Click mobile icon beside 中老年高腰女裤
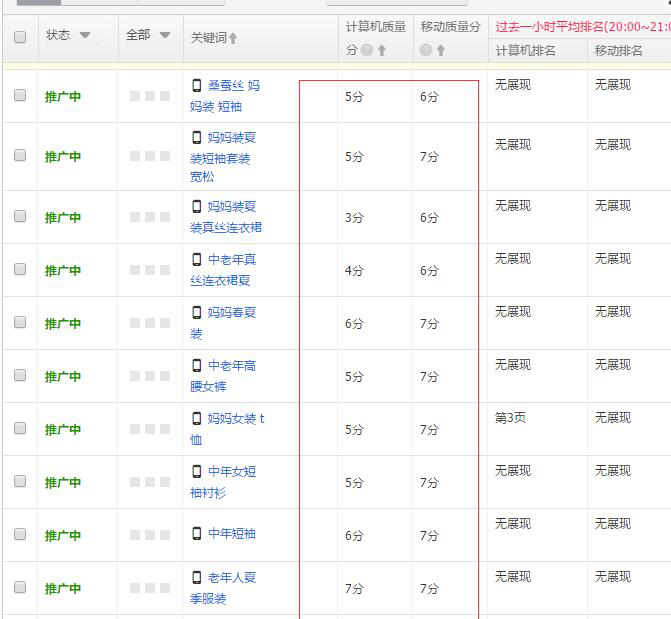The height and width of the screenshot is (619, 671). (x=196, y=366)
